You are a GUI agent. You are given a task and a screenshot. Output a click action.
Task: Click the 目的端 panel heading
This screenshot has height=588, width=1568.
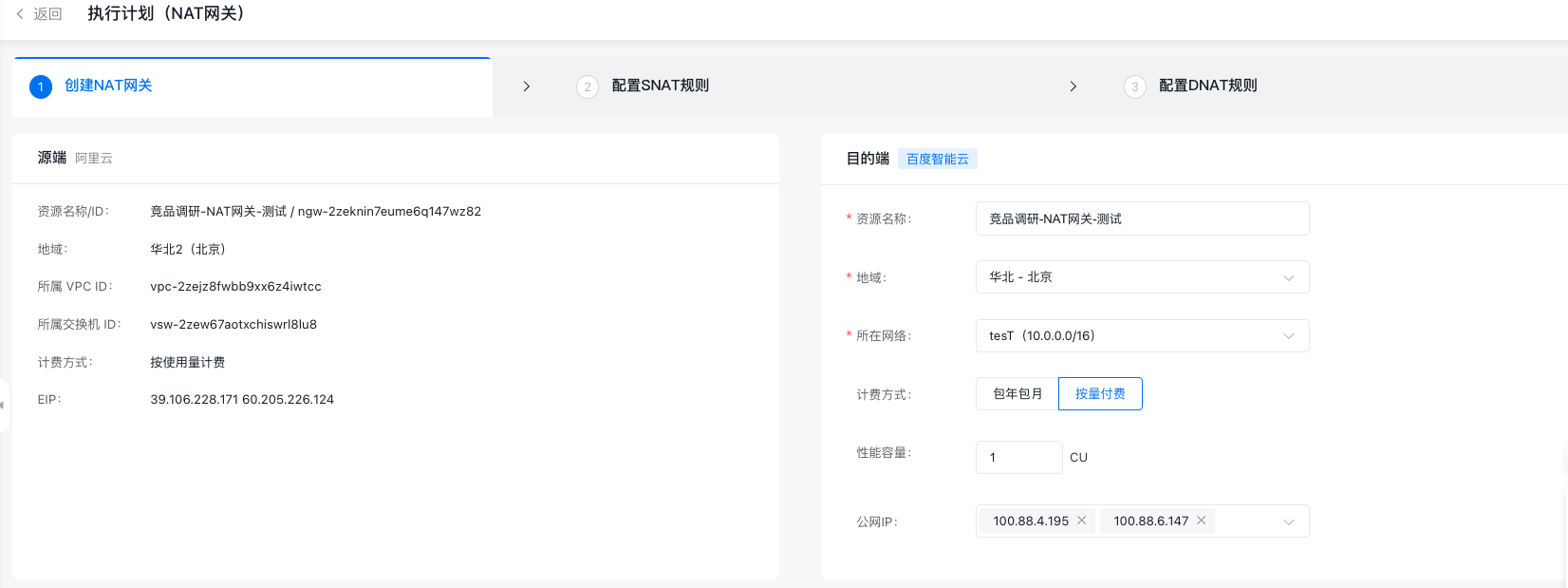868,158
